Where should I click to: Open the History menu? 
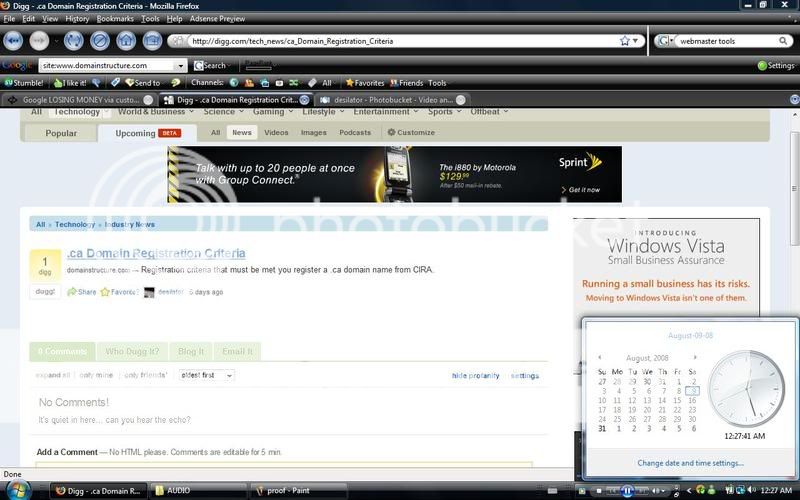pyautogui.click(x=77, y=19)
